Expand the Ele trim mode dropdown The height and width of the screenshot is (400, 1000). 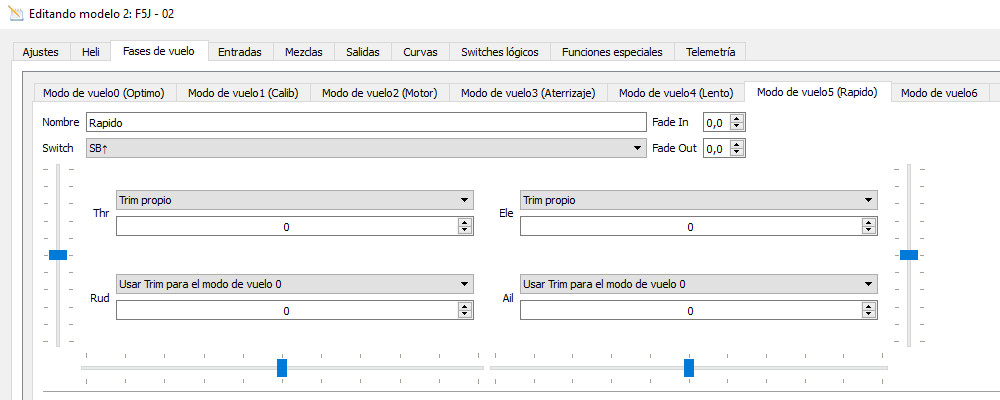698,200
